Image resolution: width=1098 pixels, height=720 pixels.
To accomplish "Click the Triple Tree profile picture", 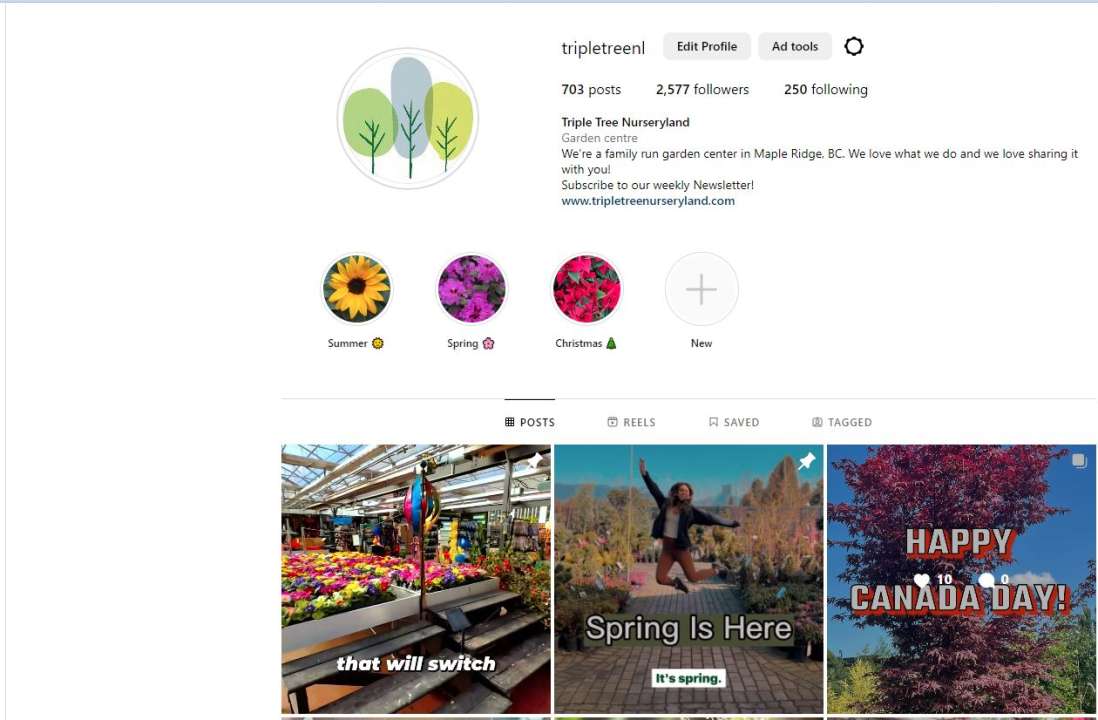I will click(408, 118).
